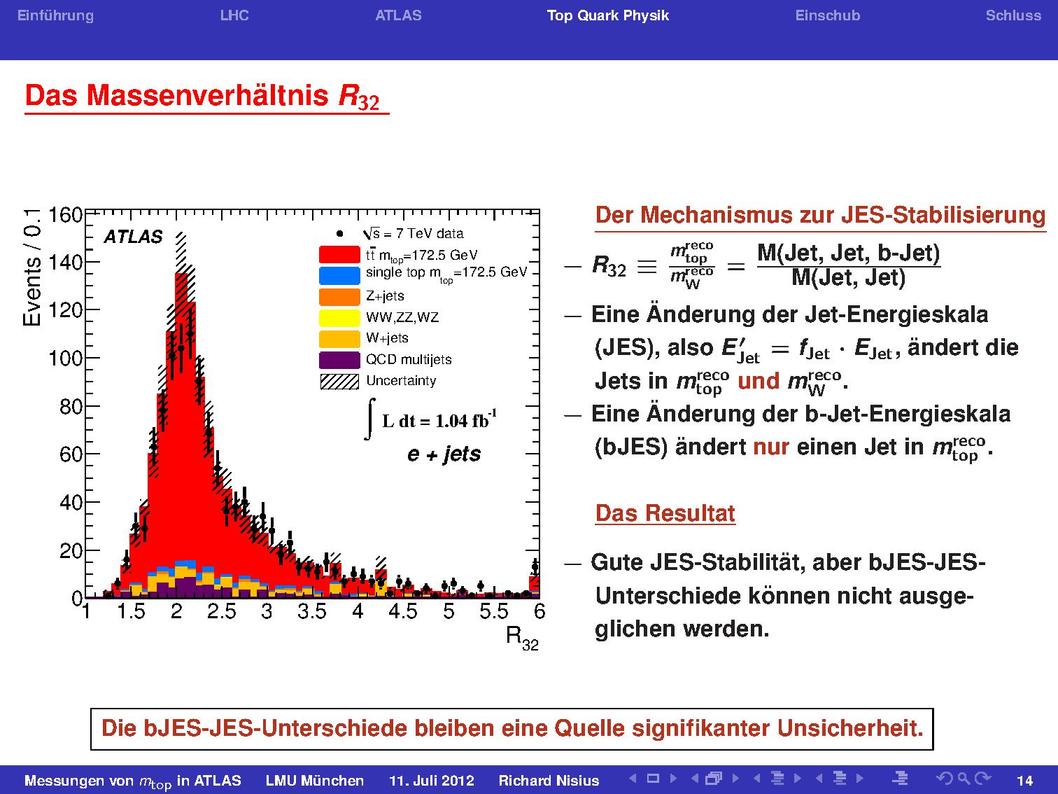The width and height of the screenshot is (1058, 794).
Task: Click the red word 'nur' in bJES bullet
Action: 771,447
